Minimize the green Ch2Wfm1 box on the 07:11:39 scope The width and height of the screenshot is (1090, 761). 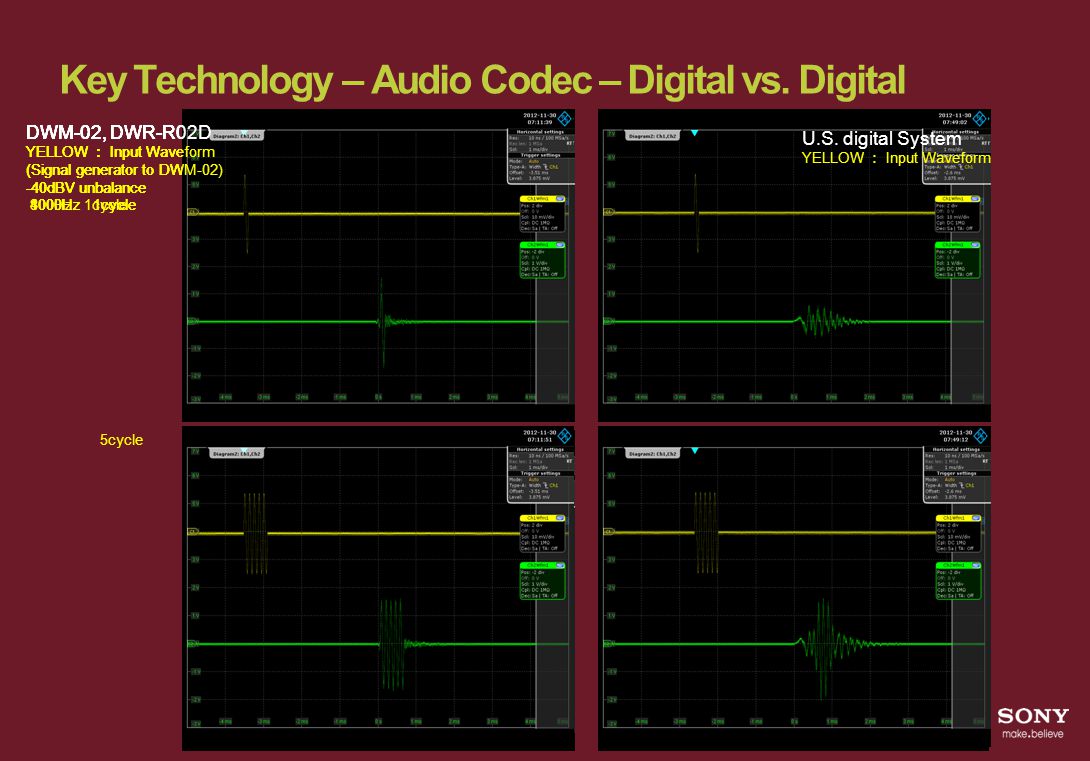coord(560,245)
